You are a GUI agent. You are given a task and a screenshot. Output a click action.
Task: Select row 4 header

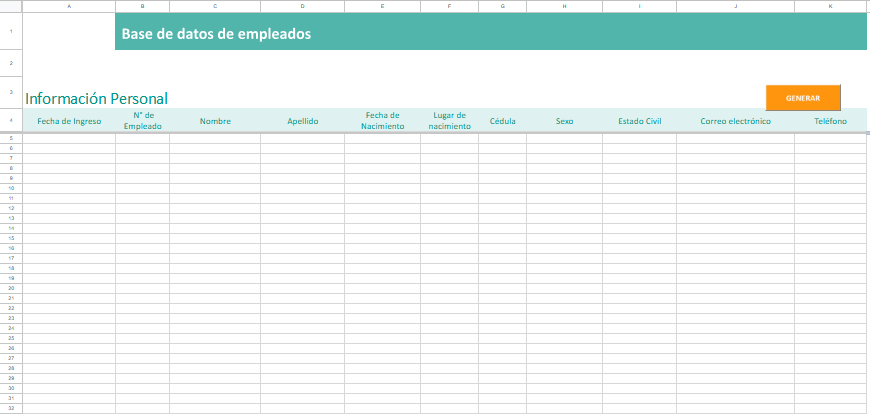coord(11,120)
